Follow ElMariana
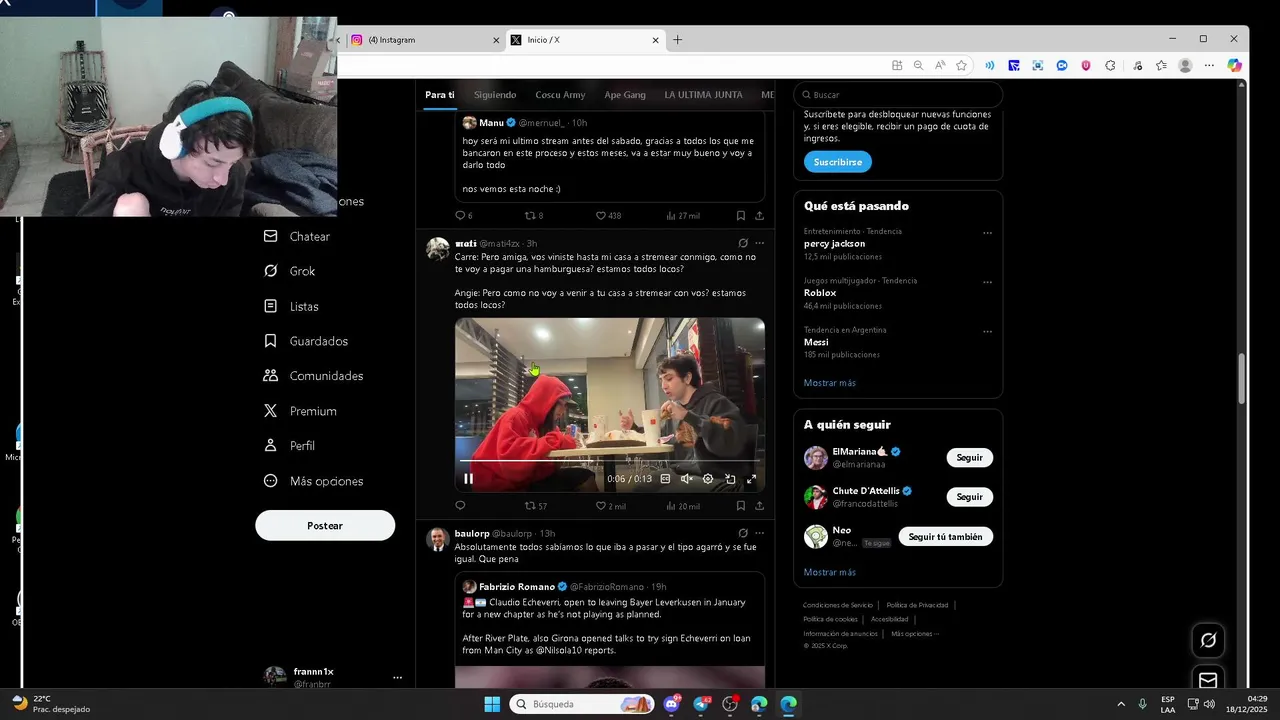 (x=969, y=458)
